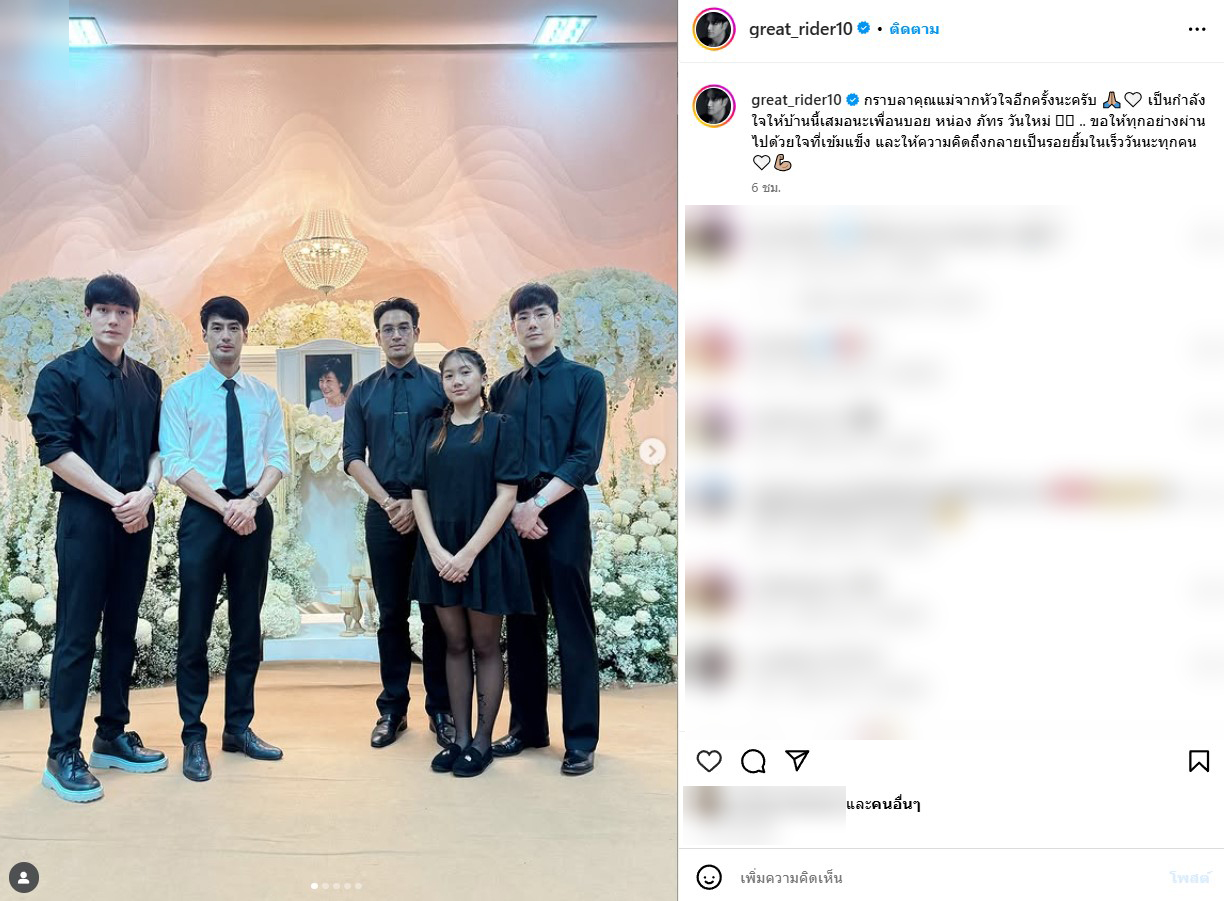This screenshot has height=901, width=1224.
Task: Click the group photo in post
Action: 339,450
